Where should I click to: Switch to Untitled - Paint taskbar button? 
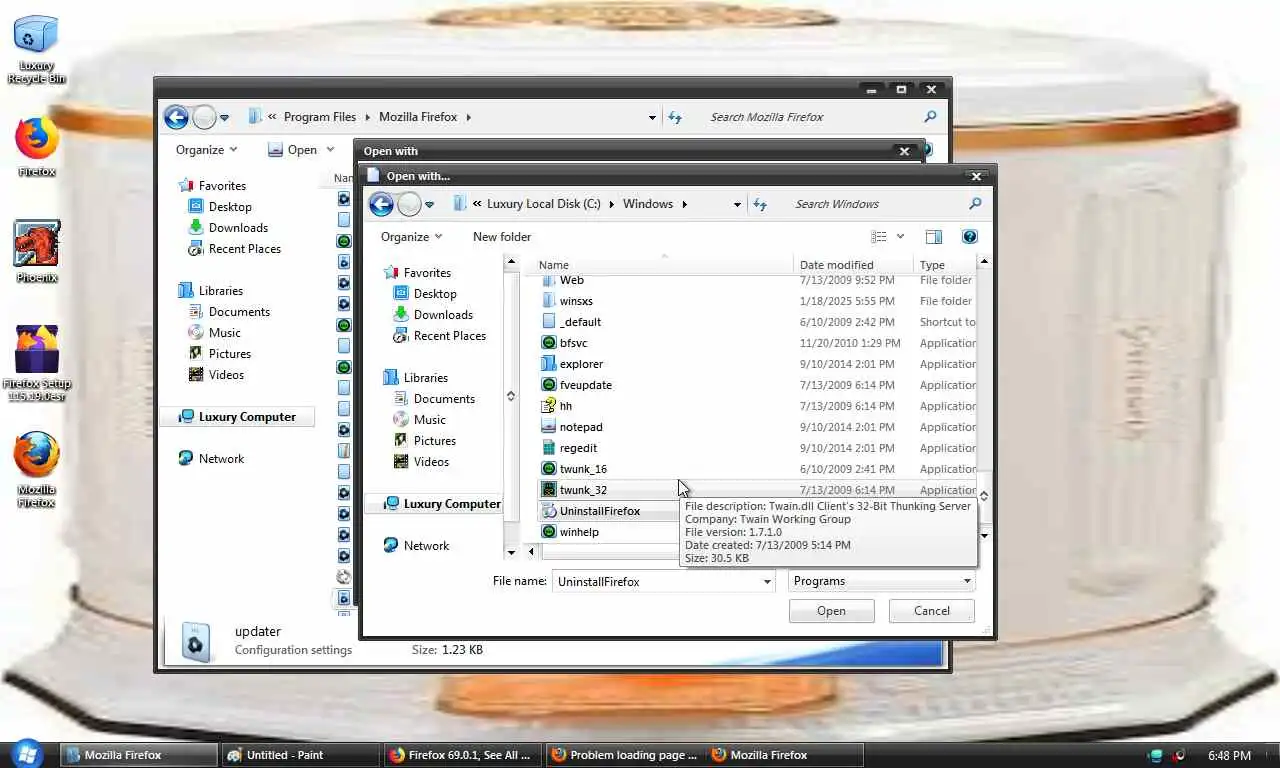click(300, 755)
